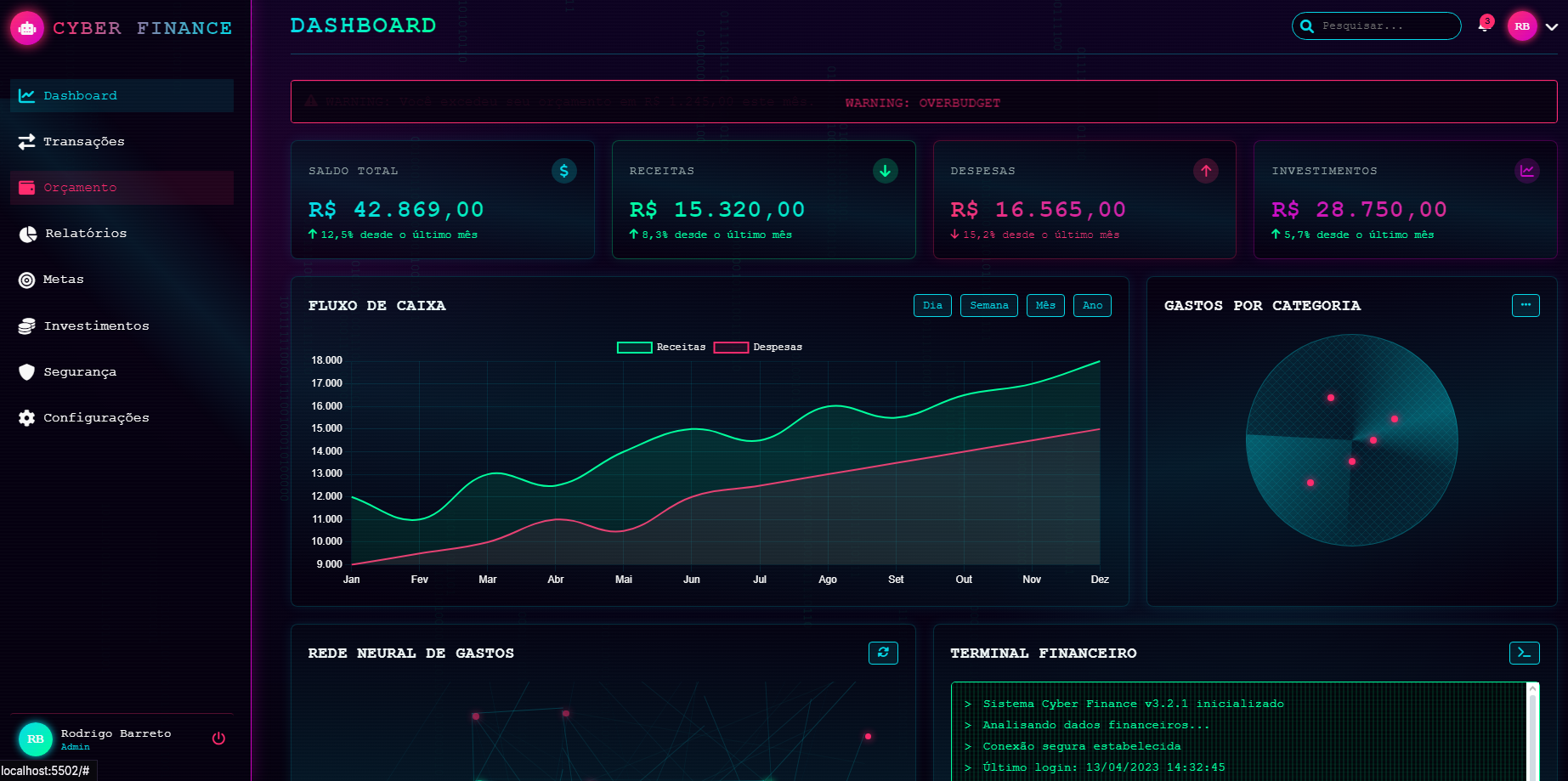
Task: Open the RB avatar account menu
Action: tap(1521, 26)
